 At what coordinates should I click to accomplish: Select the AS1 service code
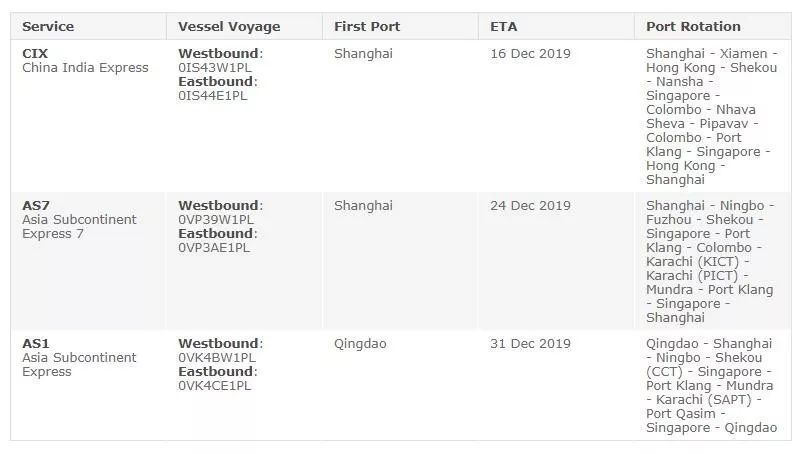click(x=35, y=343)
